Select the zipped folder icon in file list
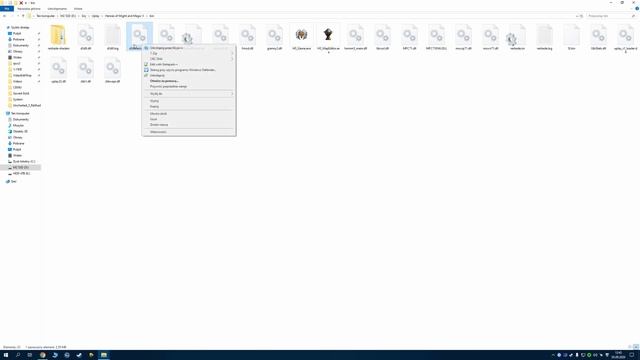The height and width of the screenshot is (360, 640). tap(58, 35)
